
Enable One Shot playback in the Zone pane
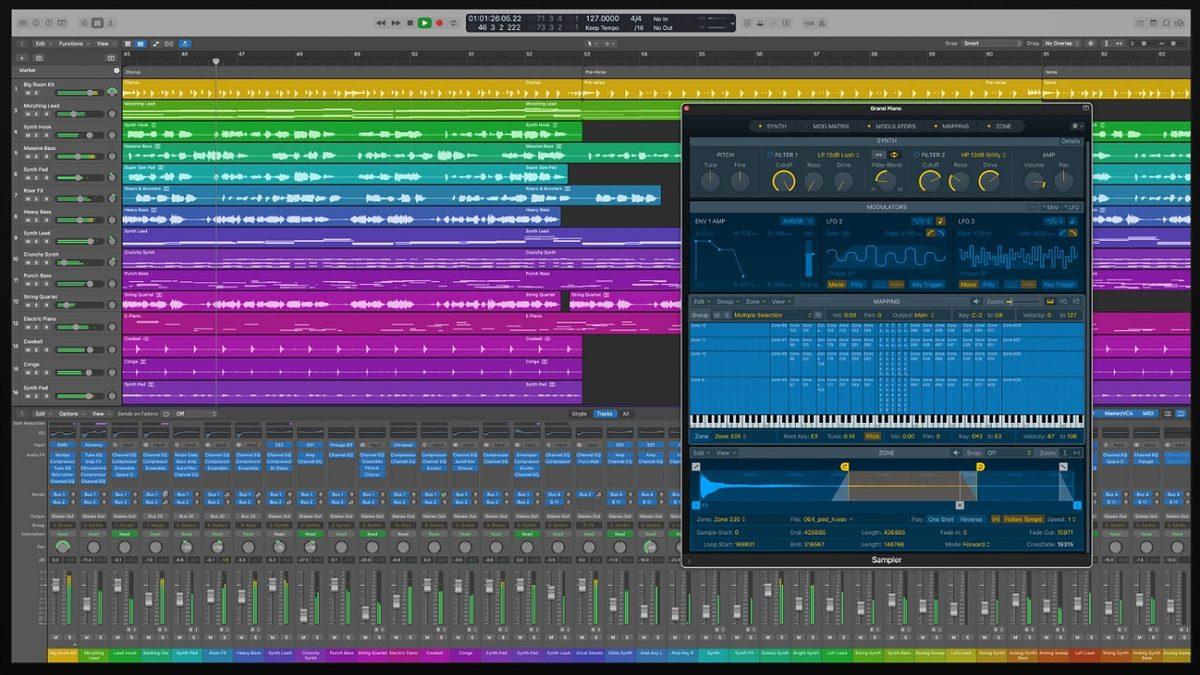[x=939, y=517]
